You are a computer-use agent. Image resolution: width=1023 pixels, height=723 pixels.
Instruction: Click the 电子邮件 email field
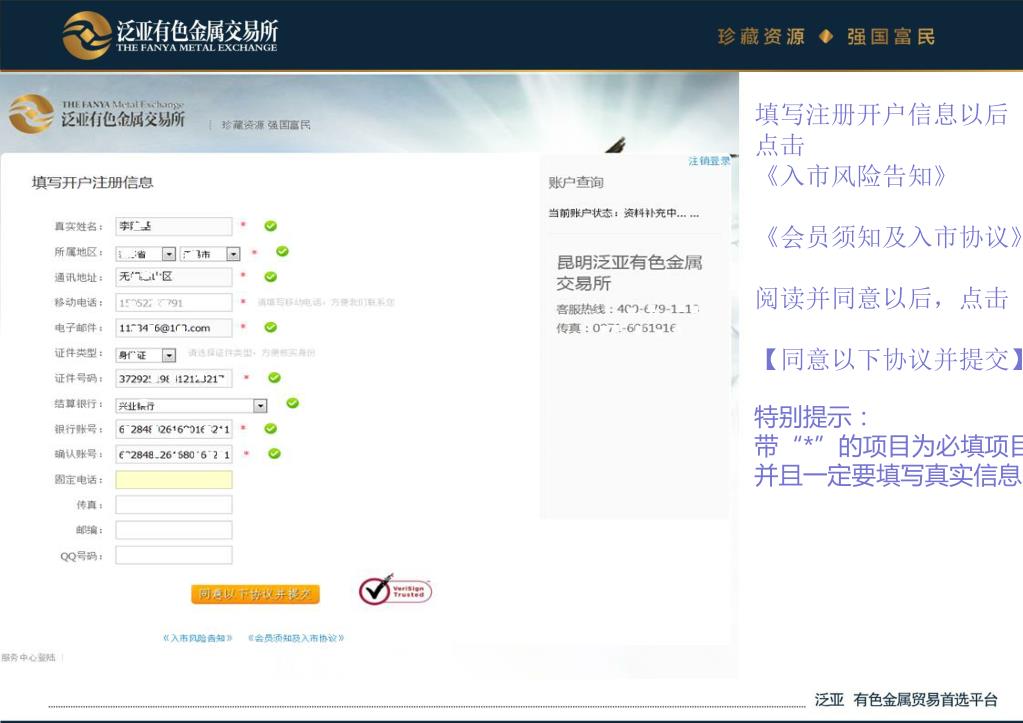pyautogui.click(x=174, y=328)
